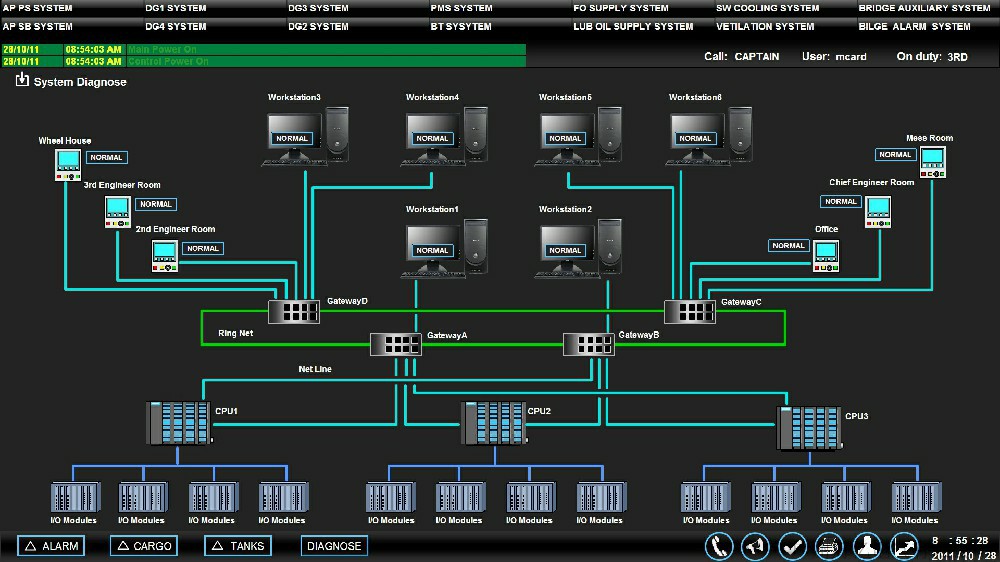Open BILGE ALARM SYSTEM page

914,26
